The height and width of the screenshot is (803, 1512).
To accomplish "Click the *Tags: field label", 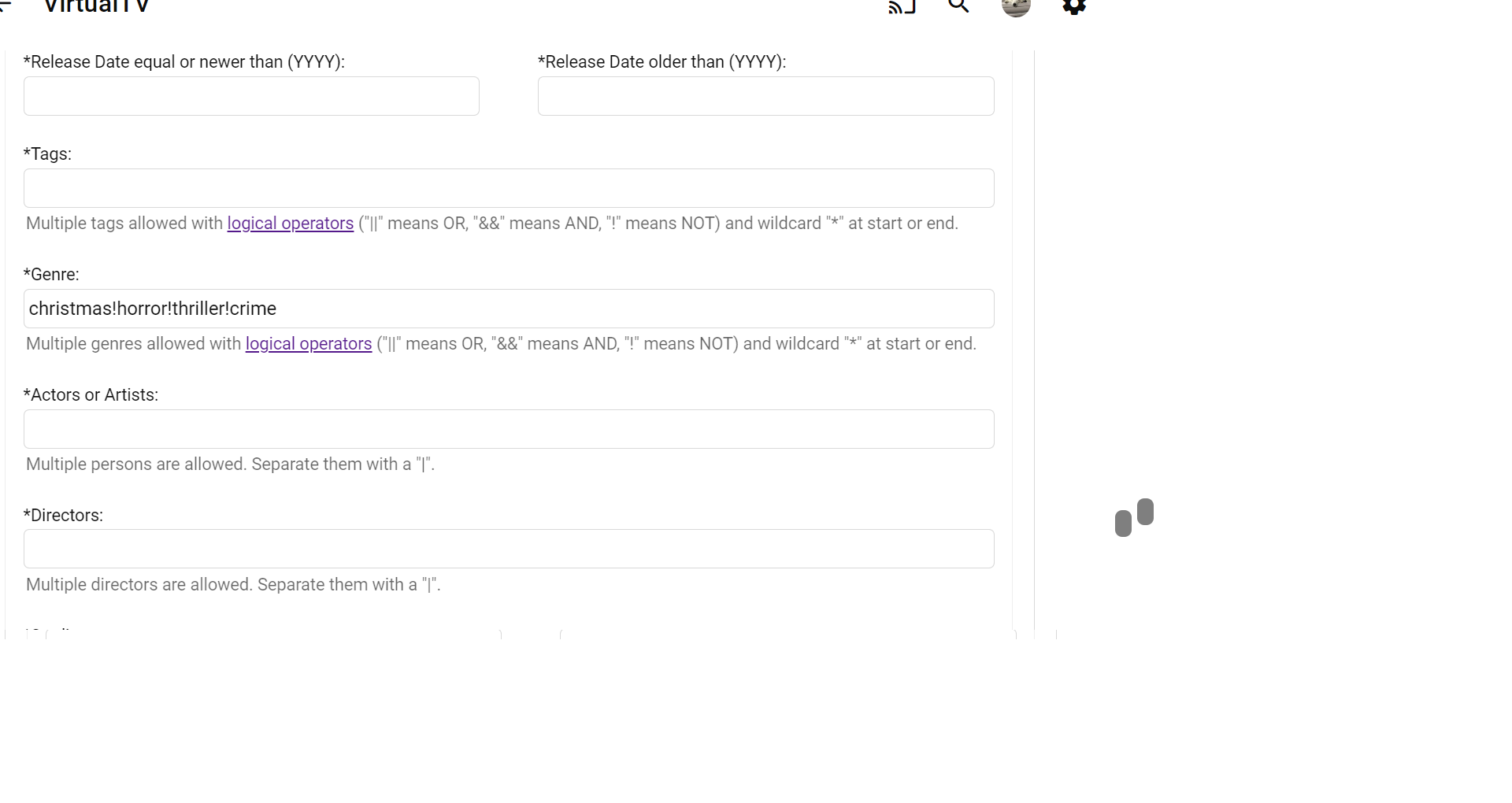I will [47, 154].
